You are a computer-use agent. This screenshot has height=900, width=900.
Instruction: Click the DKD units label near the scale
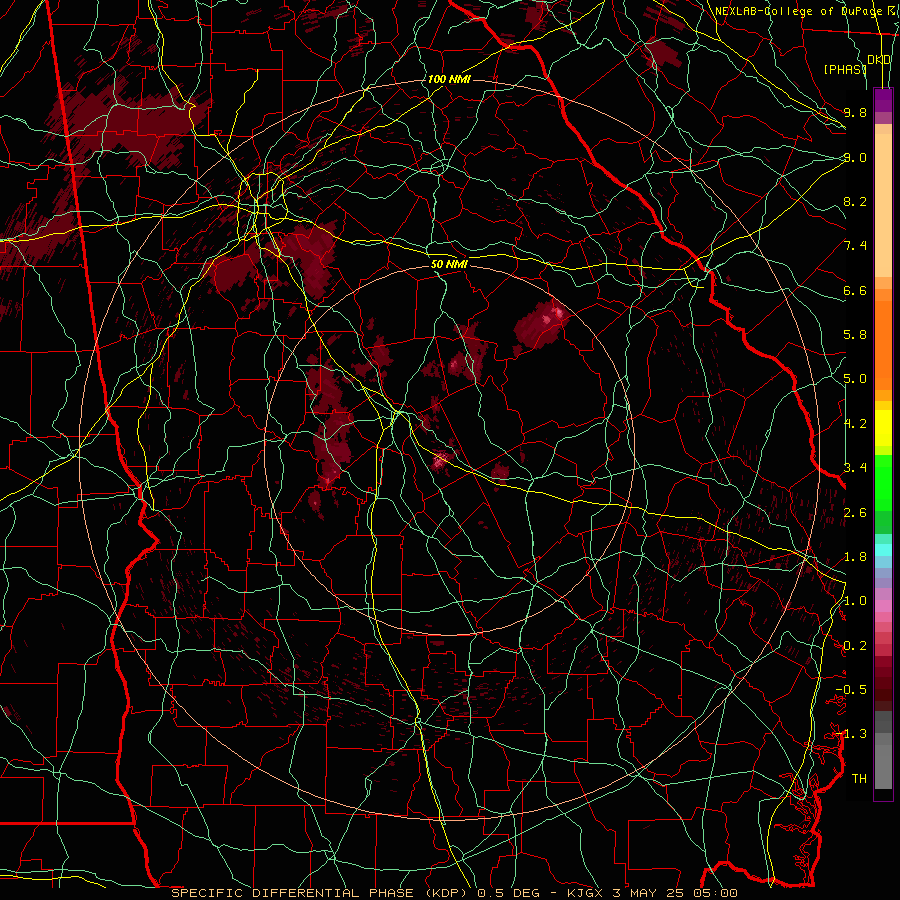coord(879,60)
